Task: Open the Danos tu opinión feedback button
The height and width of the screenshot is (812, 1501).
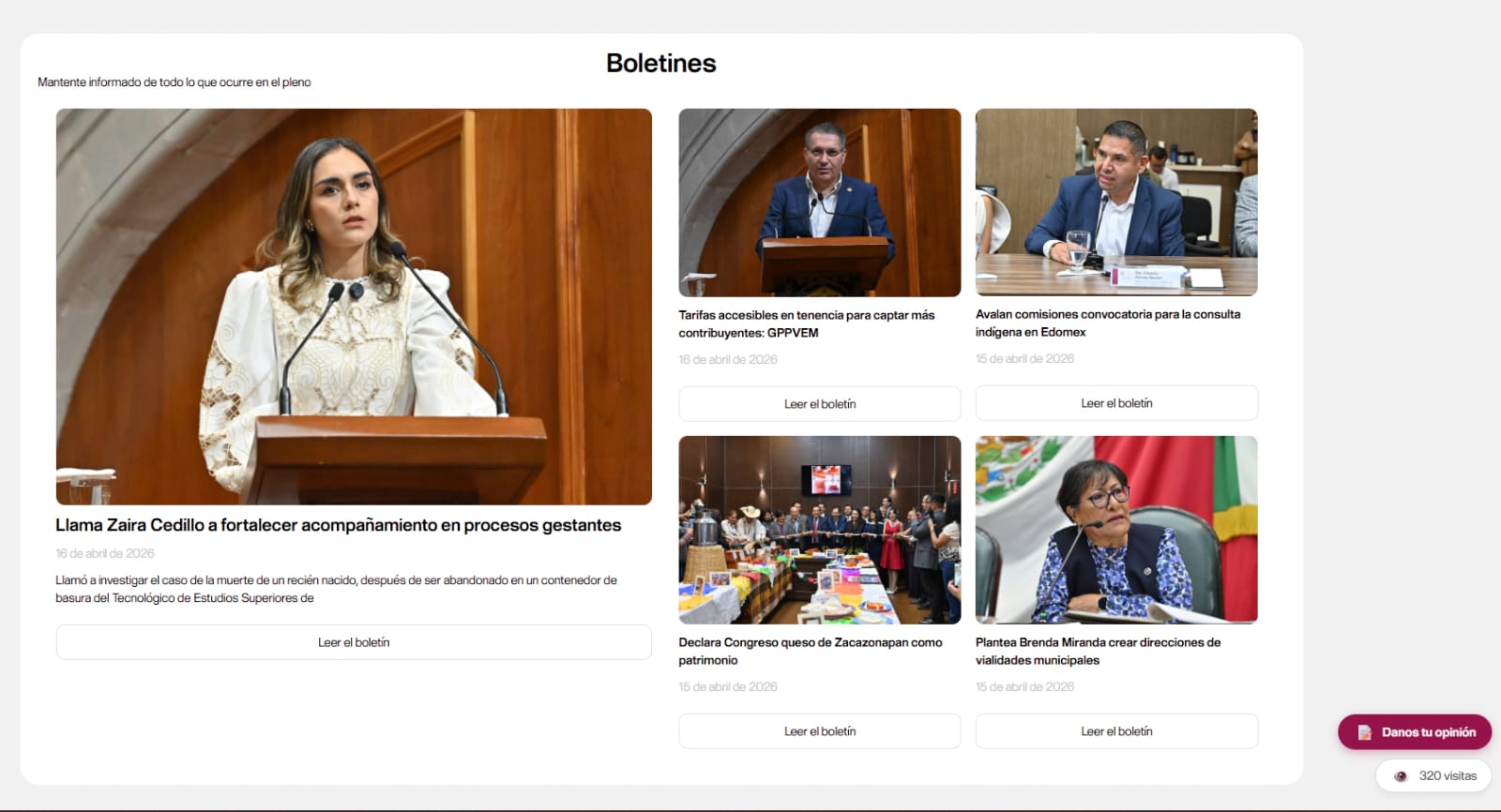Action: tap(1415, 732)
